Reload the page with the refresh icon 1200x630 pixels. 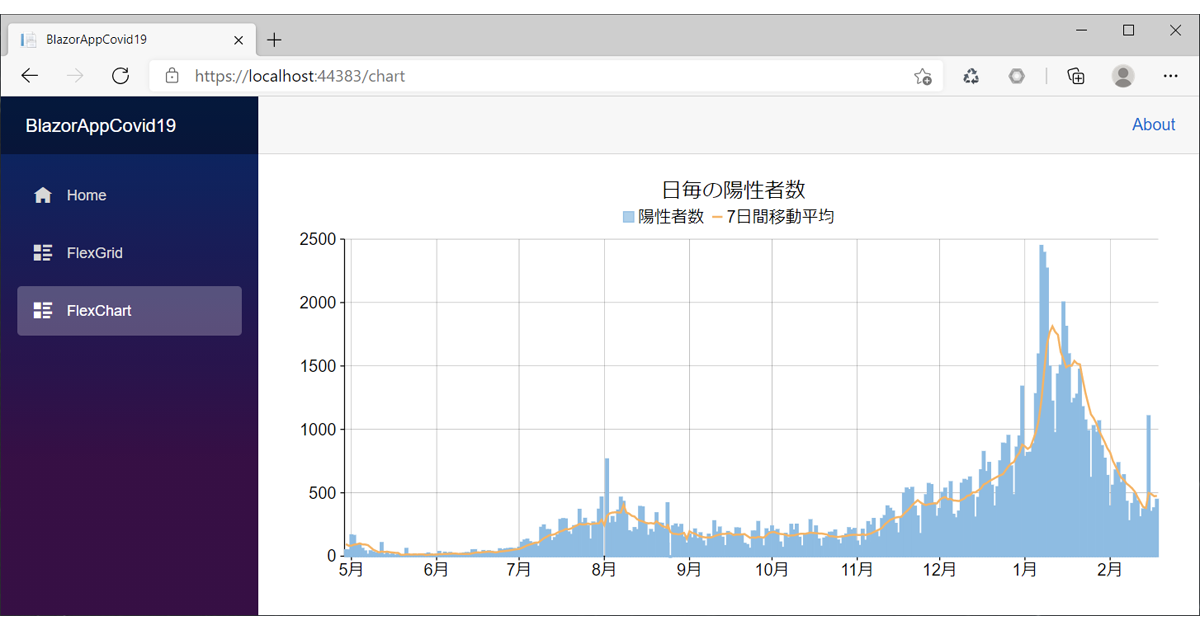[x=120, y=75]
